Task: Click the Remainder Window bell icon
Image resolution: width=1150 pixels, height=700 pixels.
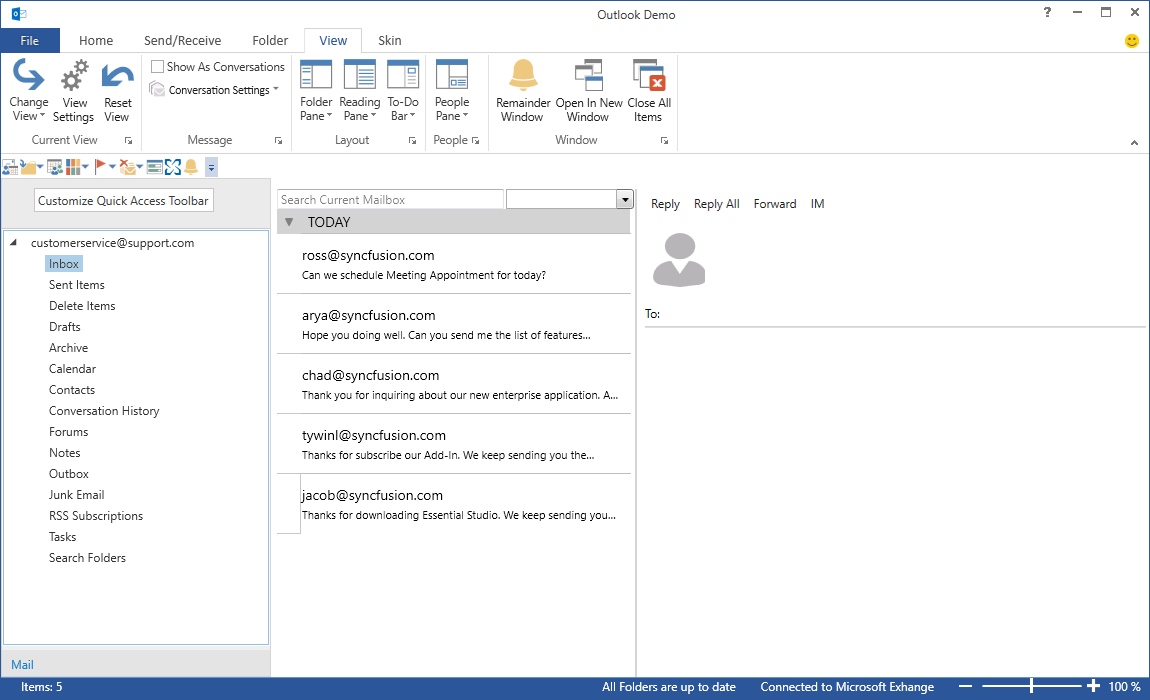Action: click(522, 75)
